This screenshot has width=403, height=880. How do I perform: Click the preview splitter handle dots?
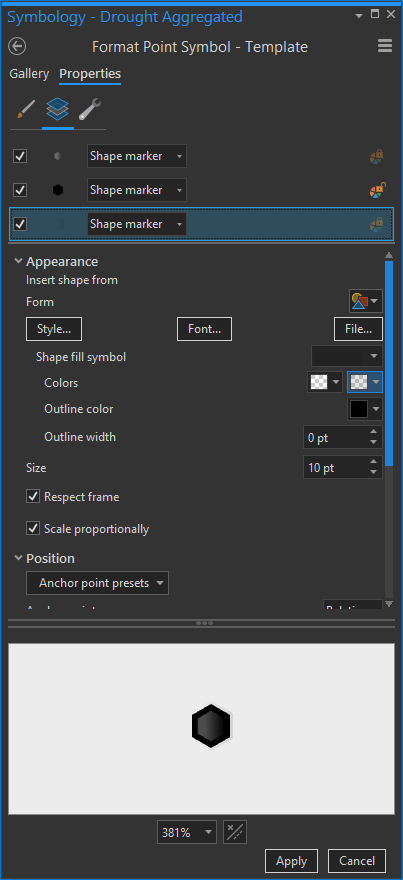(x=203, y=623)
